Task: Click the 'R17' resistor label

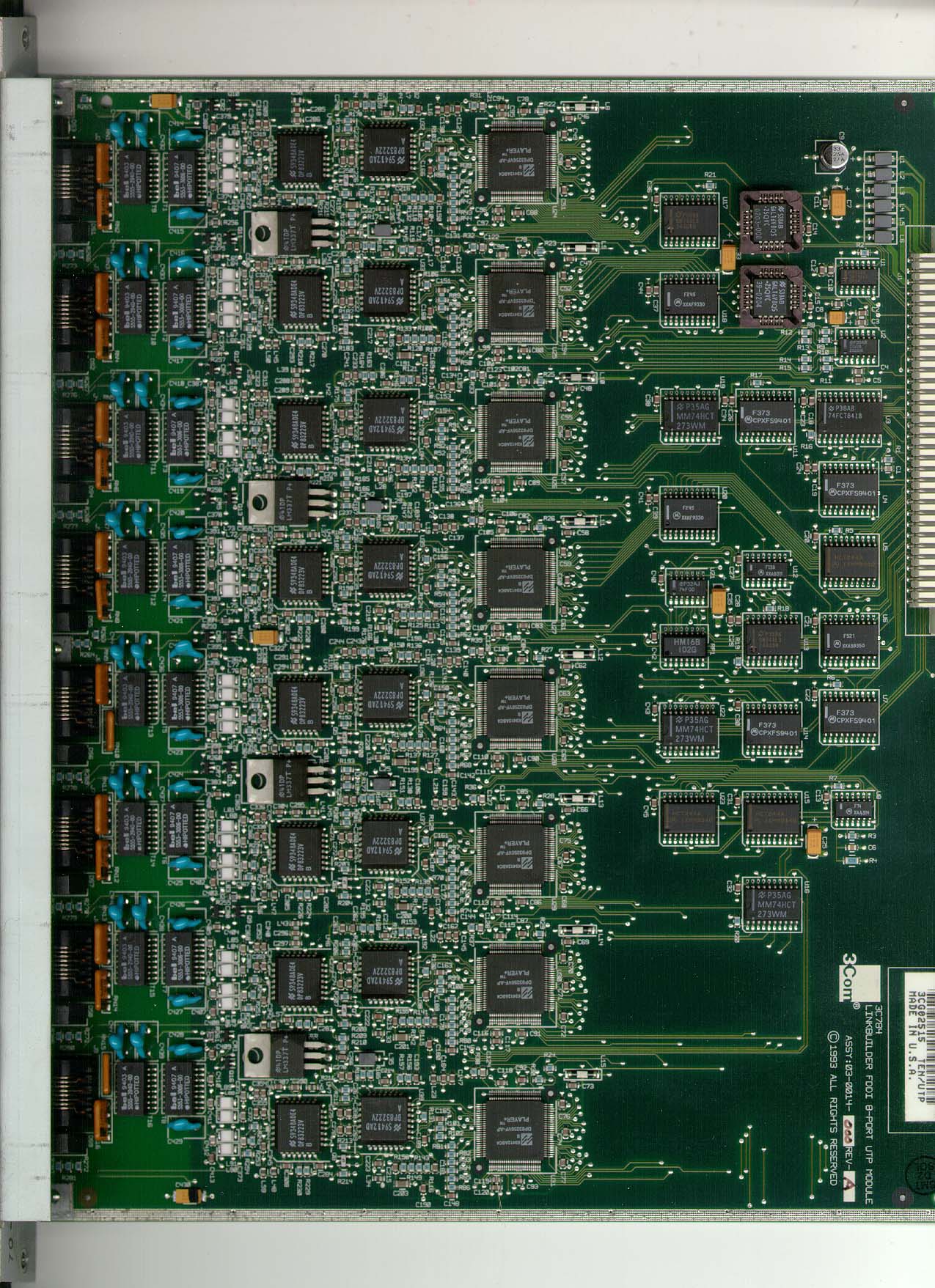Action: (x=756, y=375)
